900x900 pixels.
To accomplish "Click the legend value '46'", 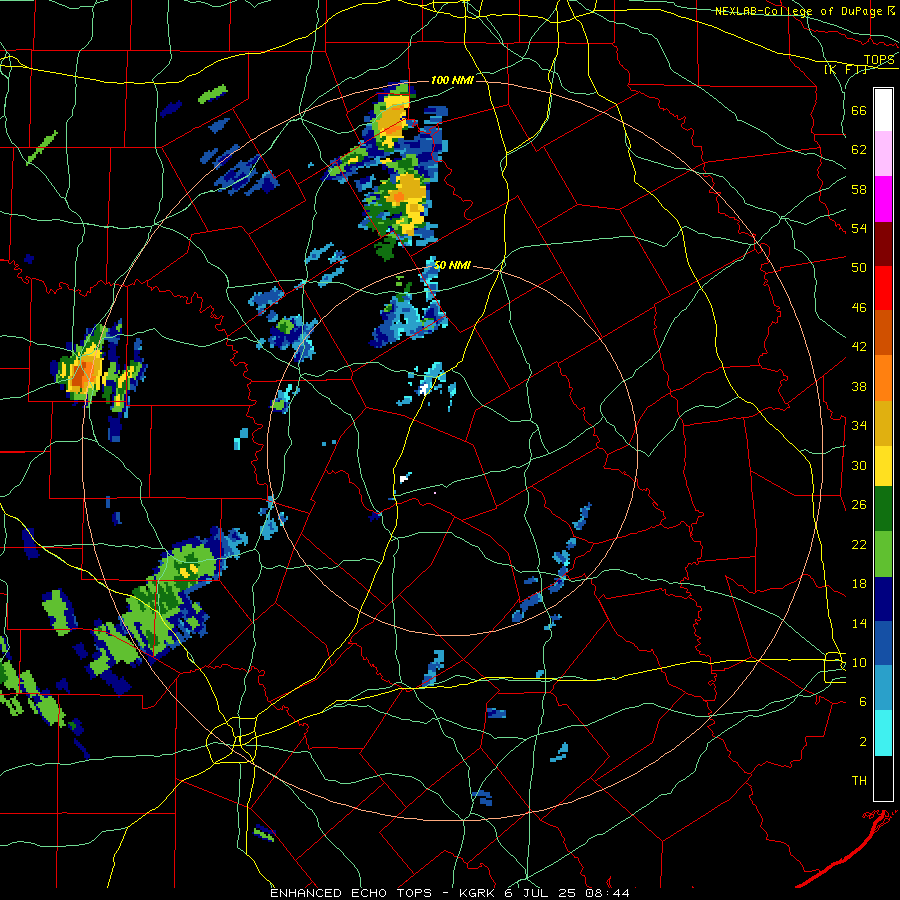I will (859, 308).
